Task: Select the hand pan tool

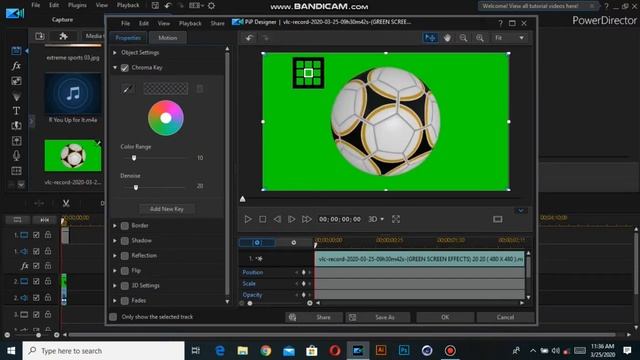Action: coord(447,38)
